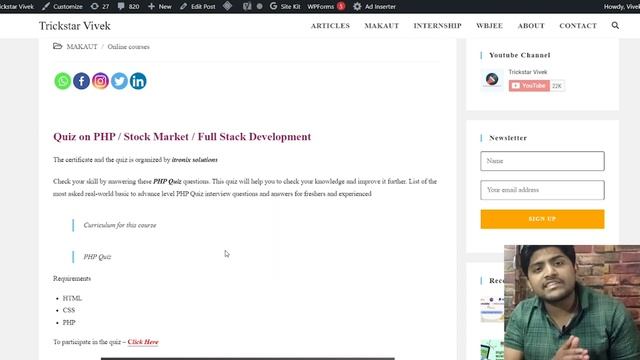The height and width of the screenshot is (360, 640).
Task: Open the Instagram share icon
Action: click(x=100, y=81)
